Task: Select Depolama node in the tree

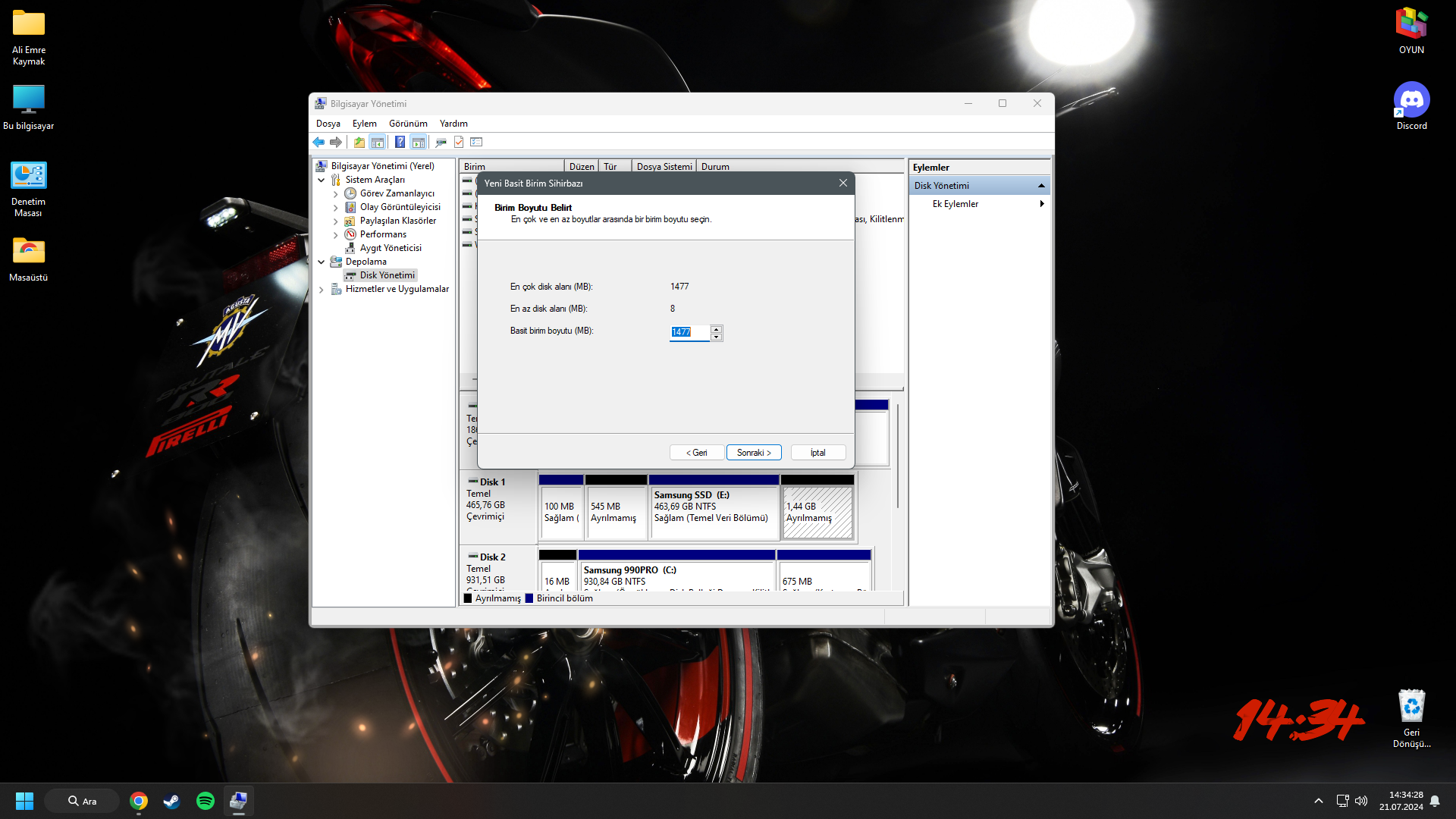Action: coord(366,262)
